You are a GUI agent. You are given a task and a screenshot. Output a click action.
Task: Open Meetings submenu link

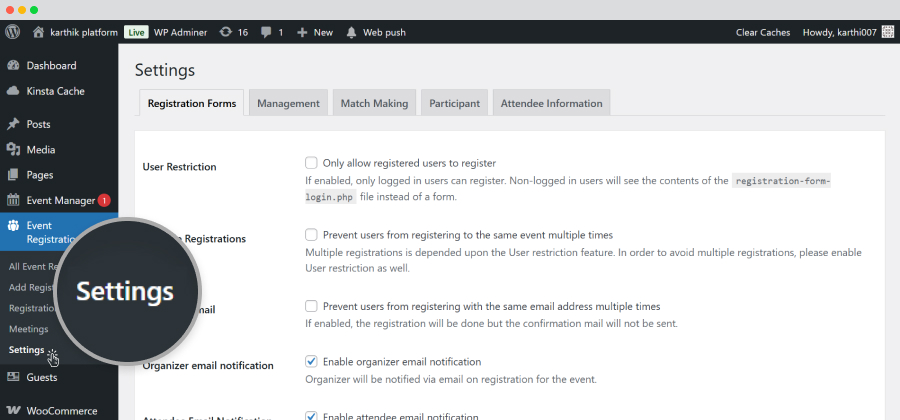pos(29,329)
